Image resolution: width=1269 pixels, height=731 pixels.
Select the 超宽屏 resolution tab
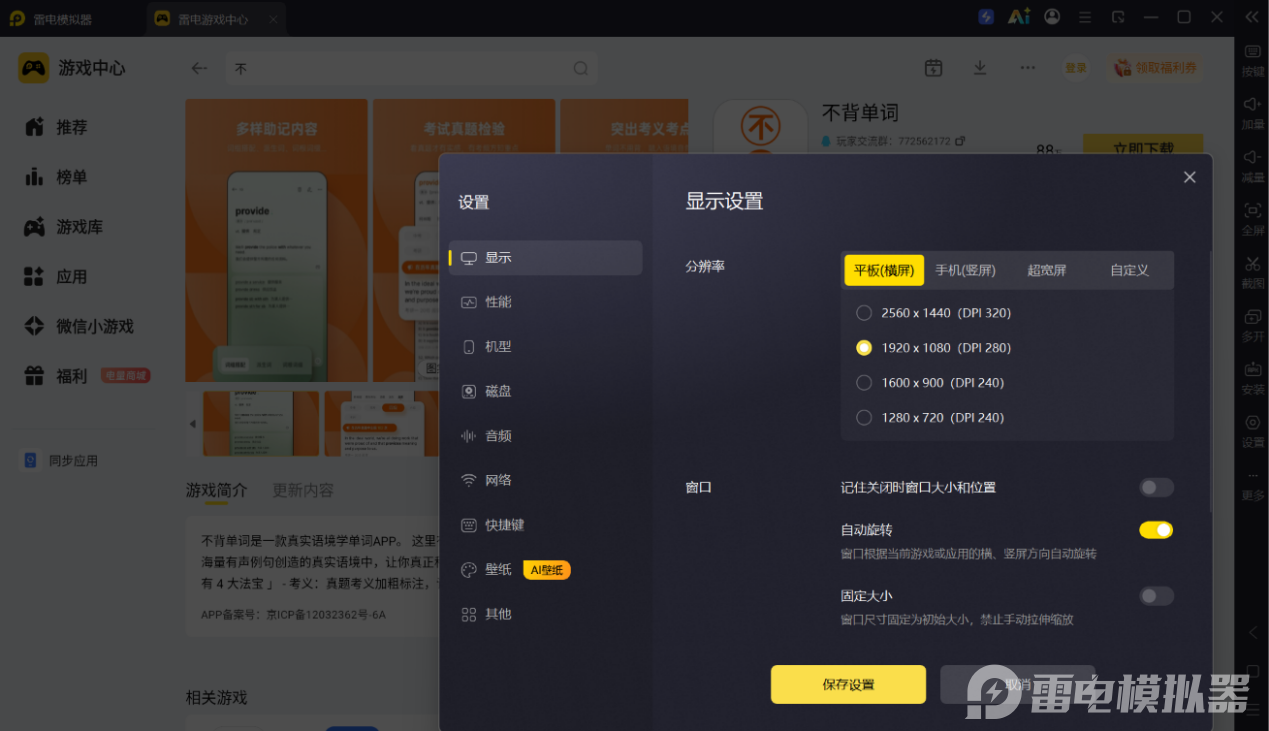point(1047,270)
